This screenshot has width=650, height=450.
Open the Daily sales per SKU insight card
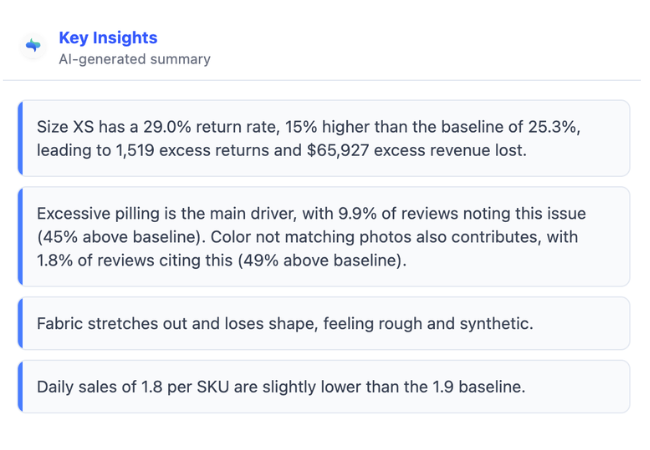324,387
